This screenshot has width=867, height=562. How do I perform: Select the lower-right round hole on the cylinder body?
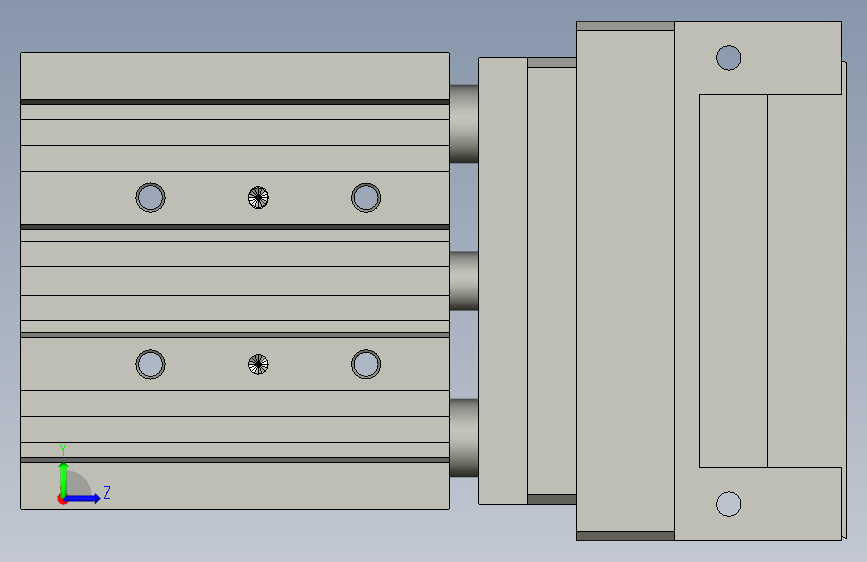pyautogui.click(x=366, y=364)
